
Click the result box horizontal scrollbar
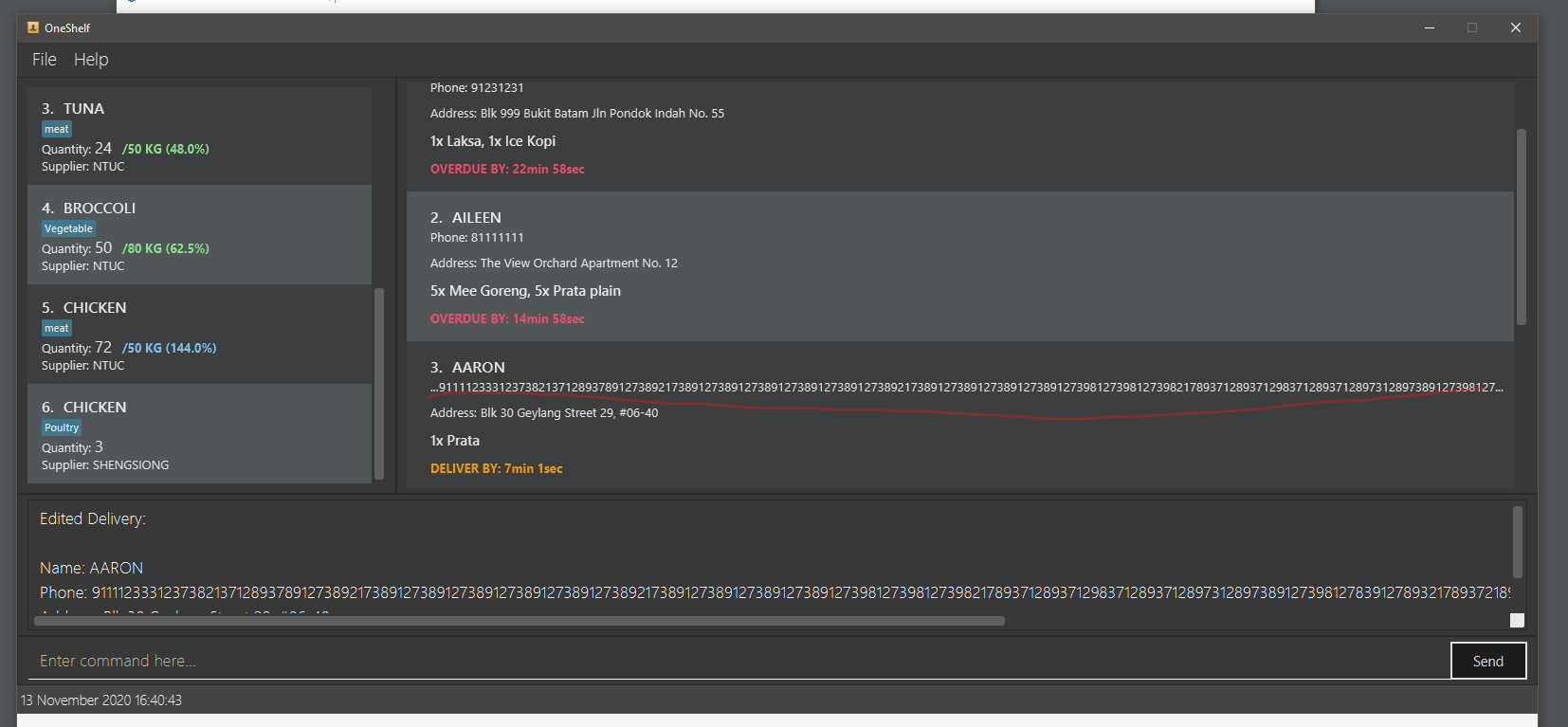520,621
